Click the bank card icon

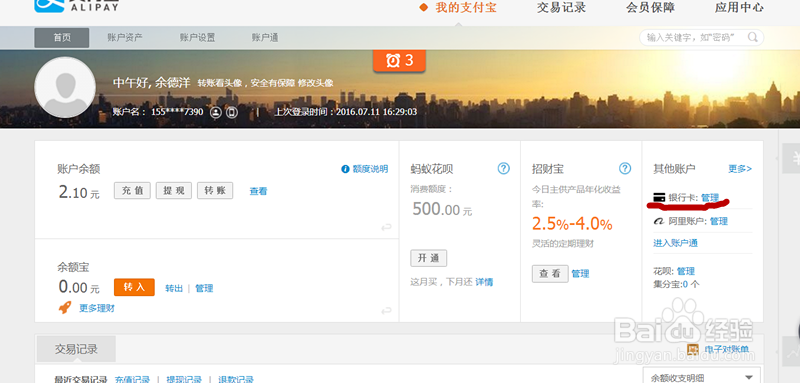pyautogui.click(x=659, y=197)
